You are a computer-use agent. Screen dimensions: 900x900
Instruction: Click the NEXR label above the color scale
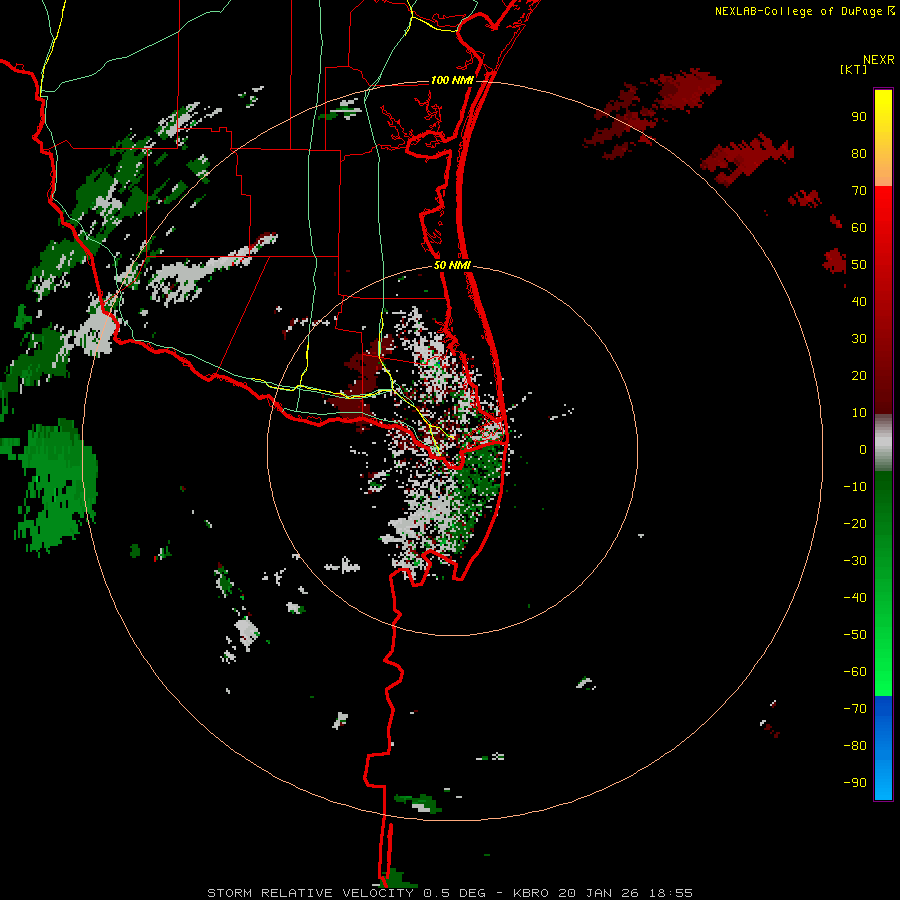click(x=878, y=60)
